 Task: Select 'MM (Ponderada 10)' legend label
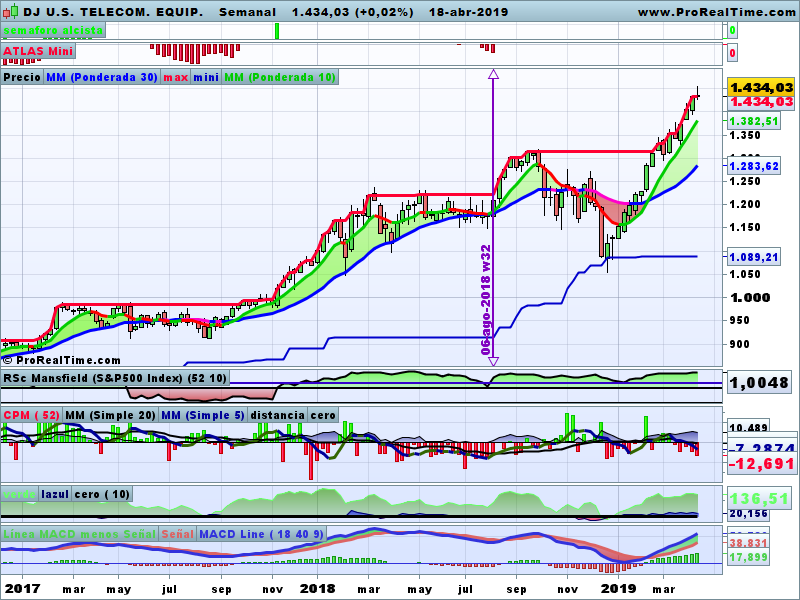(x=280, y=77)
